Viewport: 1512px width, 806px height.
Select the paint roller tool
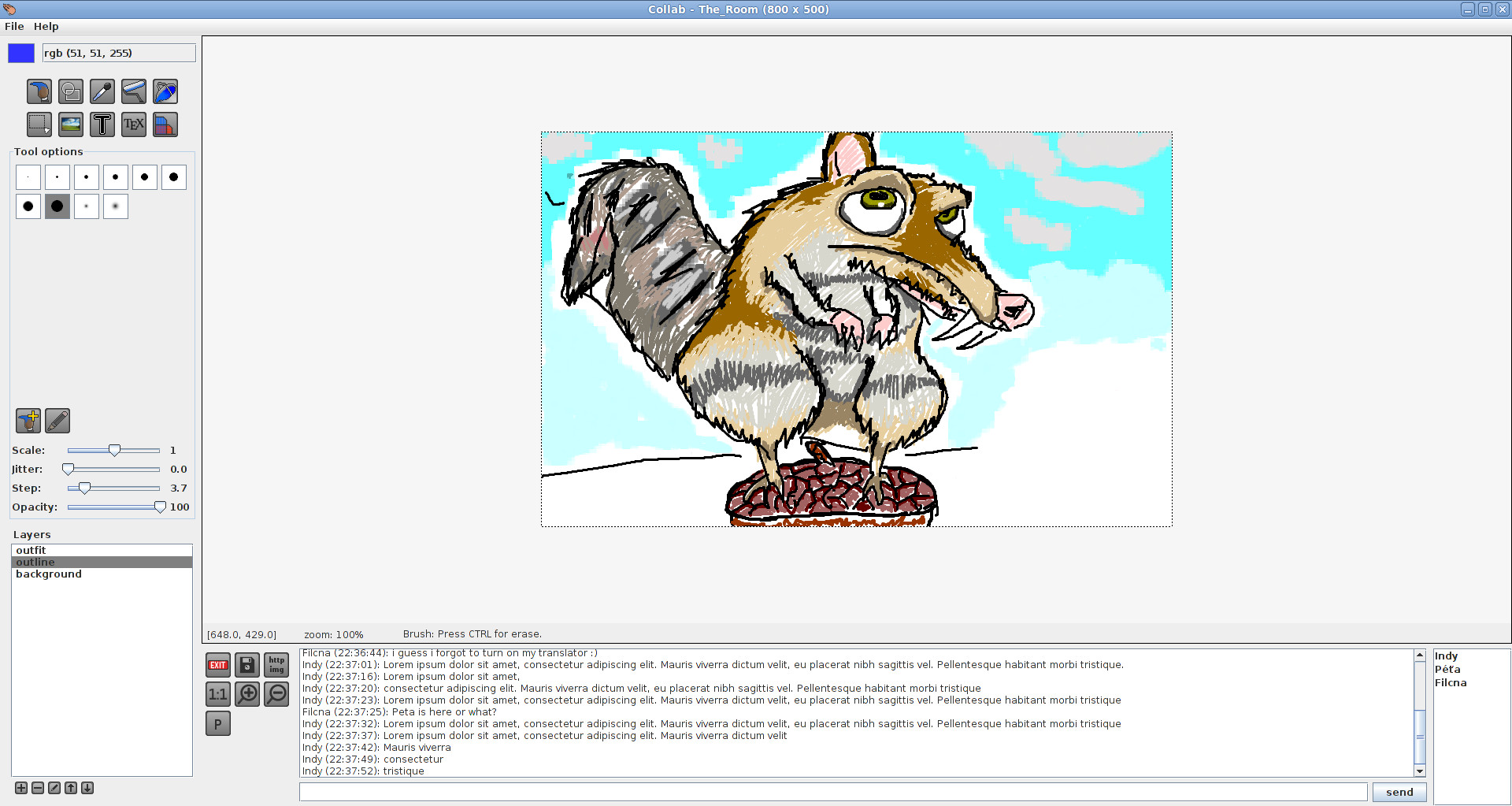134,91
